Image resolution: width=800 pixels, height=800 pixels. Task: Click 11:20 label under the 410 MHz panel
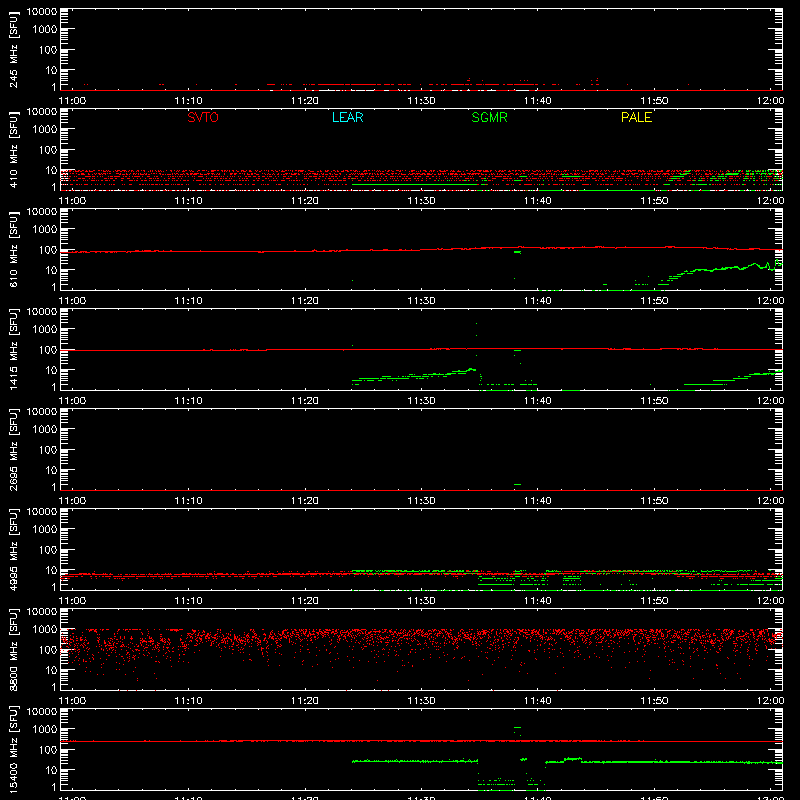(x=305, y=201)
